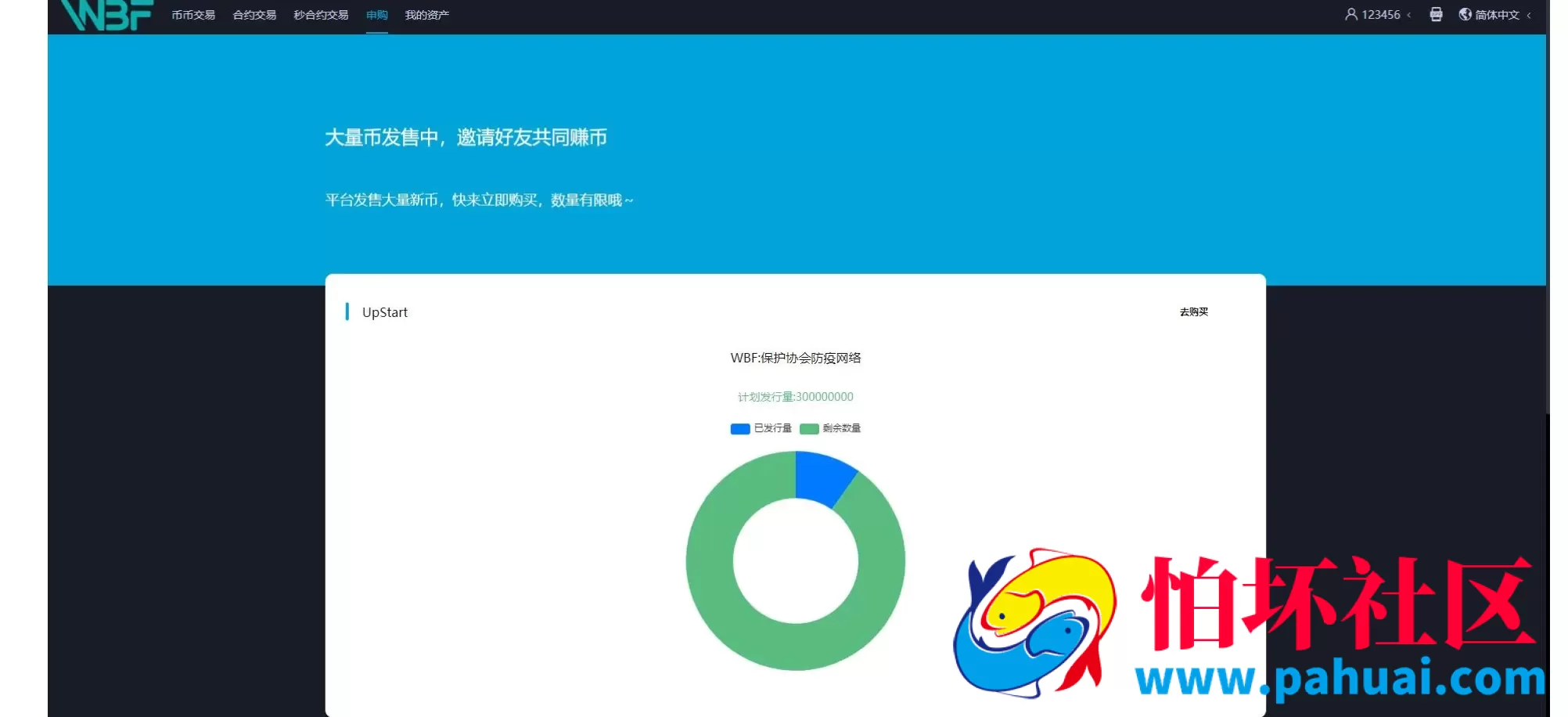Toggle the 剩余数量 green legend swatch
Viewport: 1568px width, 717px height.
(x=809, y=428)
